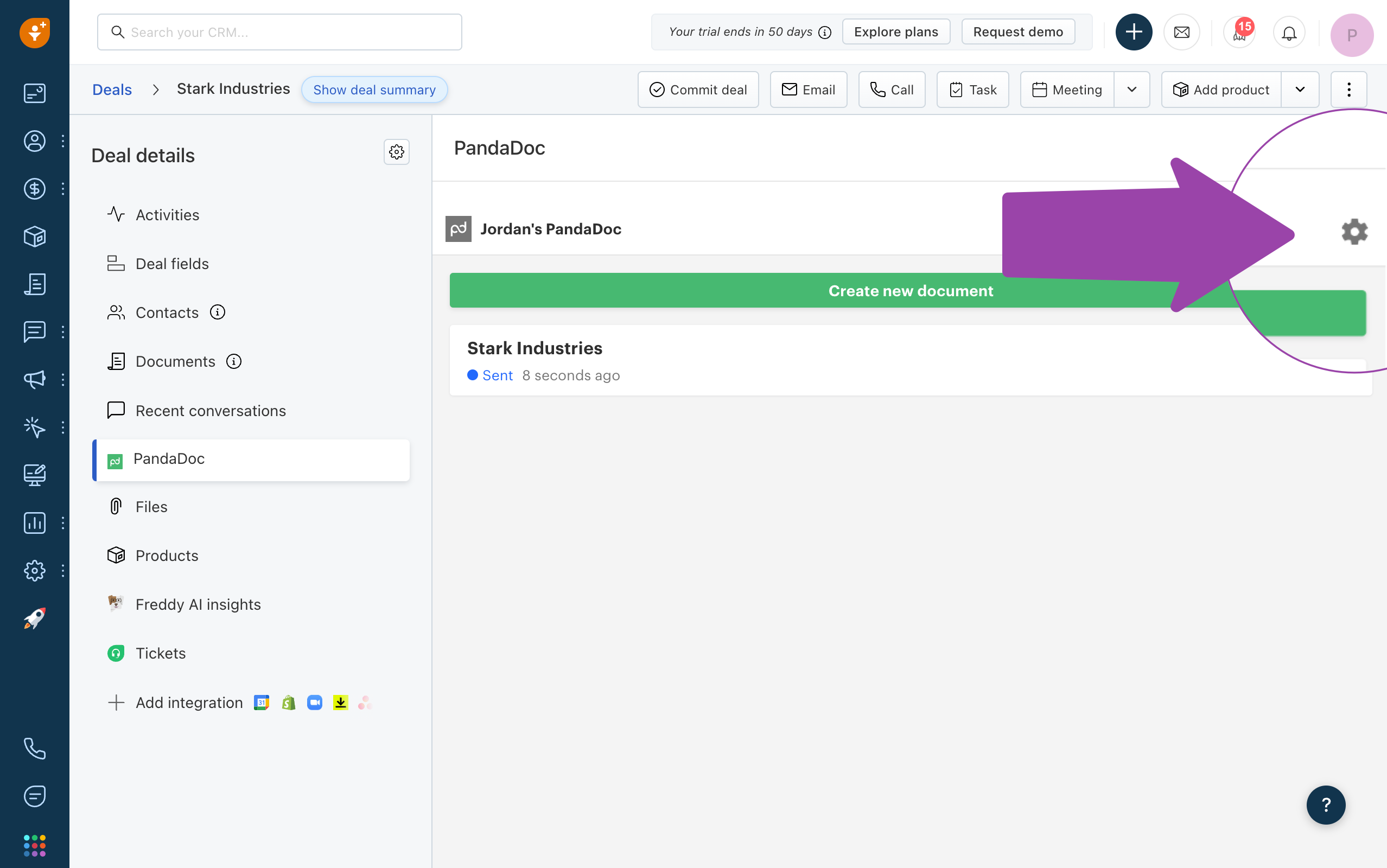
Task: Open the help question mark button
Action: pyautogui.click(x=1326, y=805)
